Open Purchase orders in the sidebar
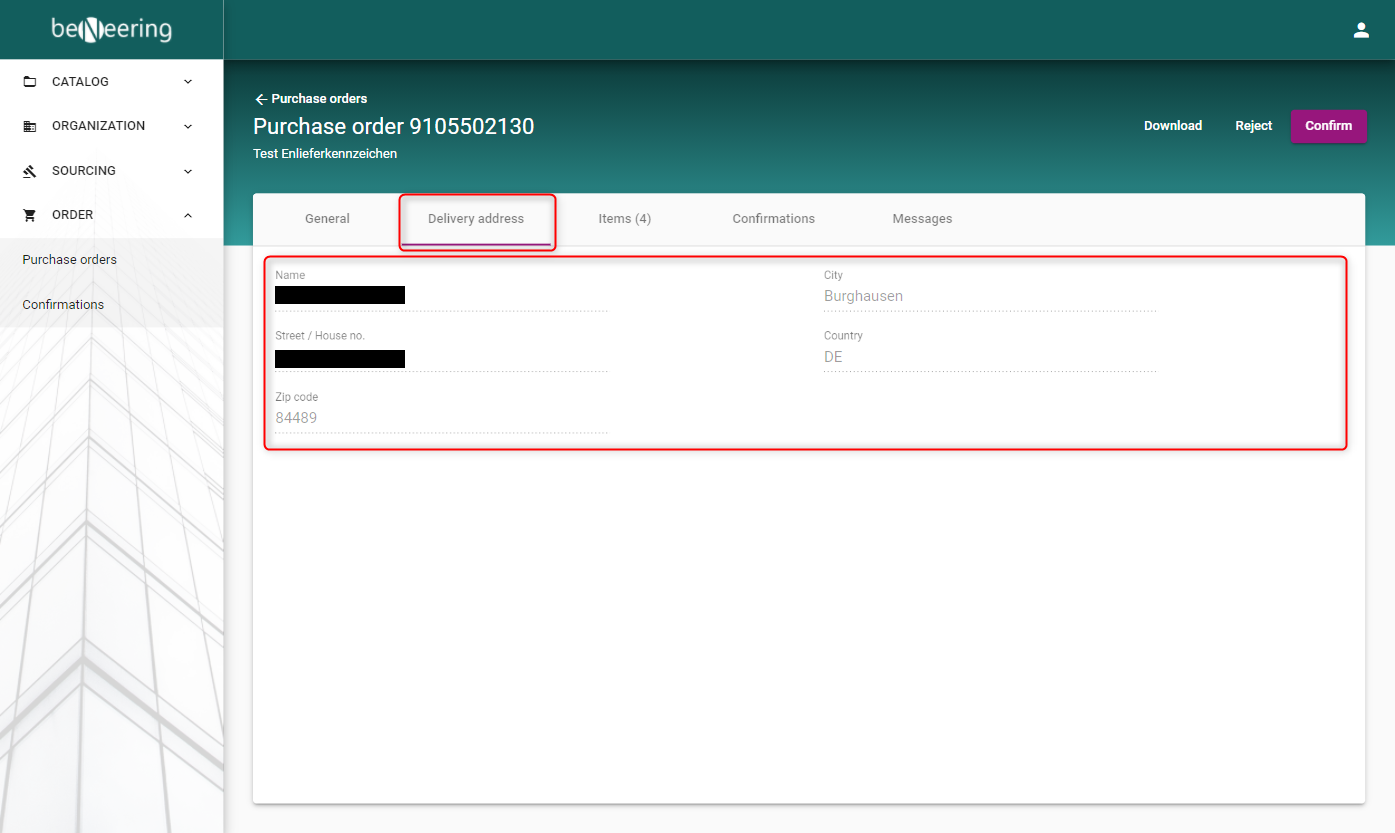 [70, 260]
